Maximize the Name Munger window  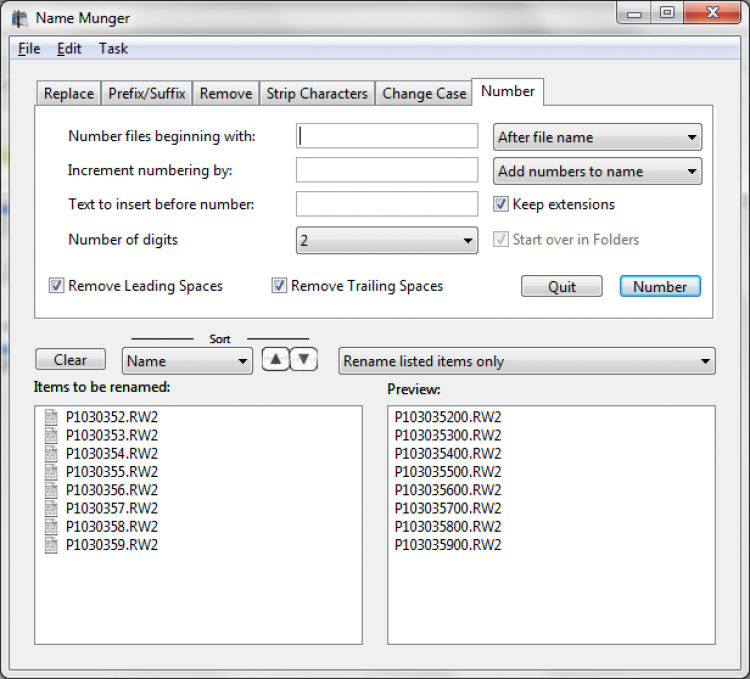(667, 12)
